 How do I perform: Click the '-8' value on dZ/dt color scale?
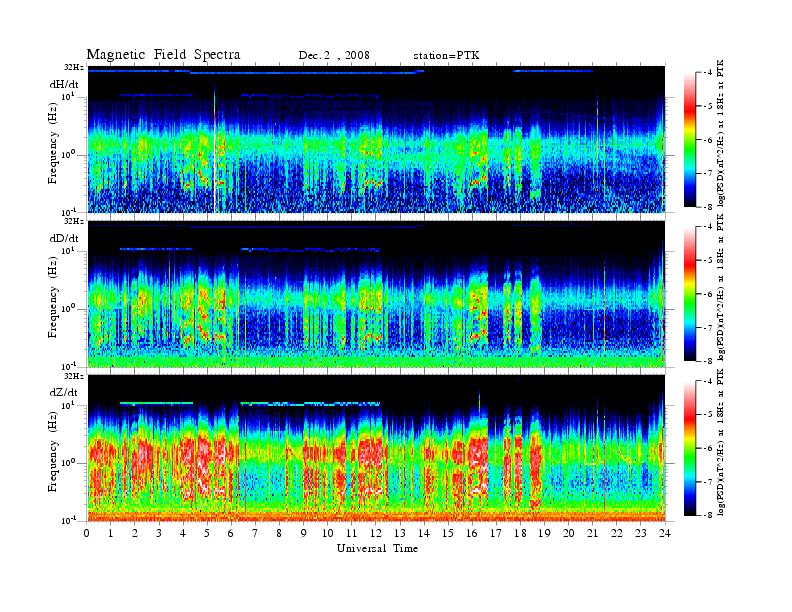point(709,515)
